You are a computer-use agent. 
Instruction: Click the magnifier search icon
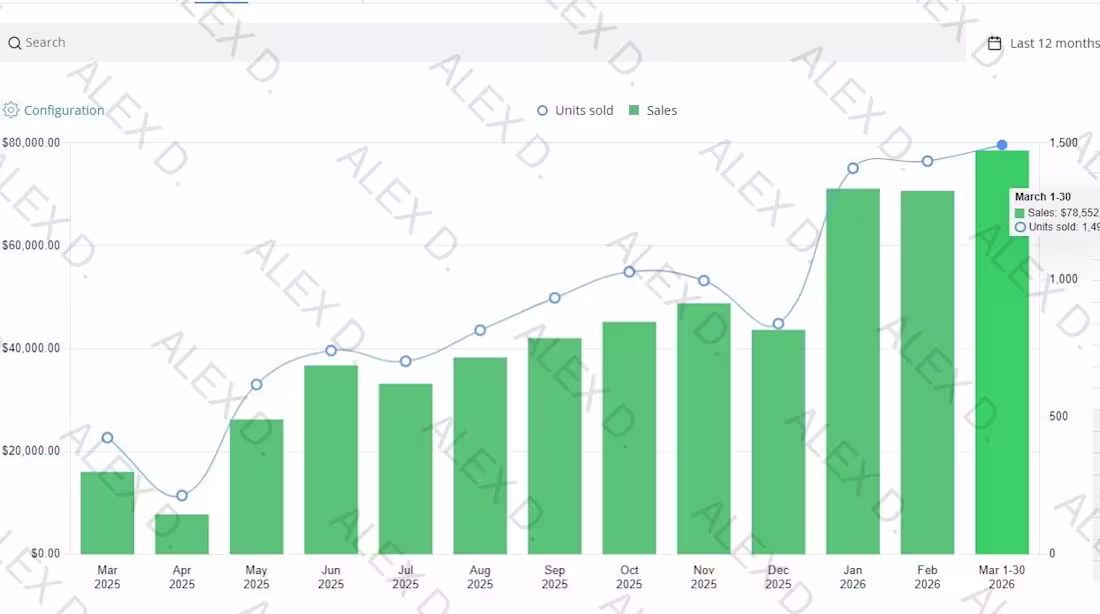14,44
